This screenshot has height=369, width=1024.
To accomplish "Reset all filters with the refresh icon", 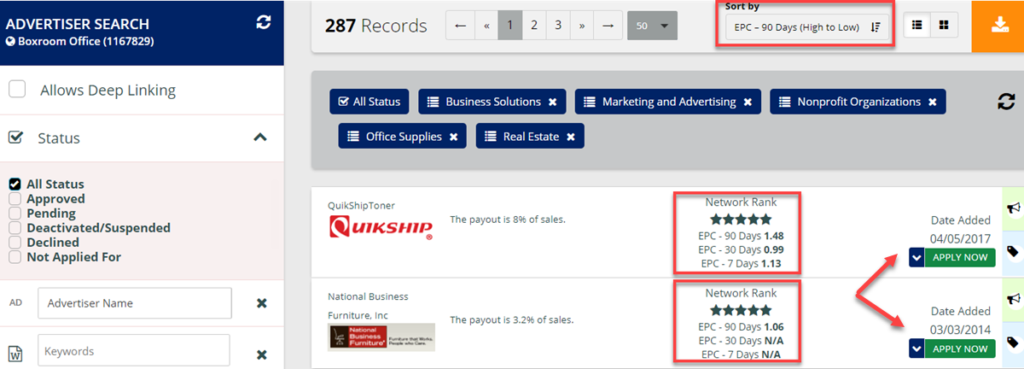I will coord(1006,101).
